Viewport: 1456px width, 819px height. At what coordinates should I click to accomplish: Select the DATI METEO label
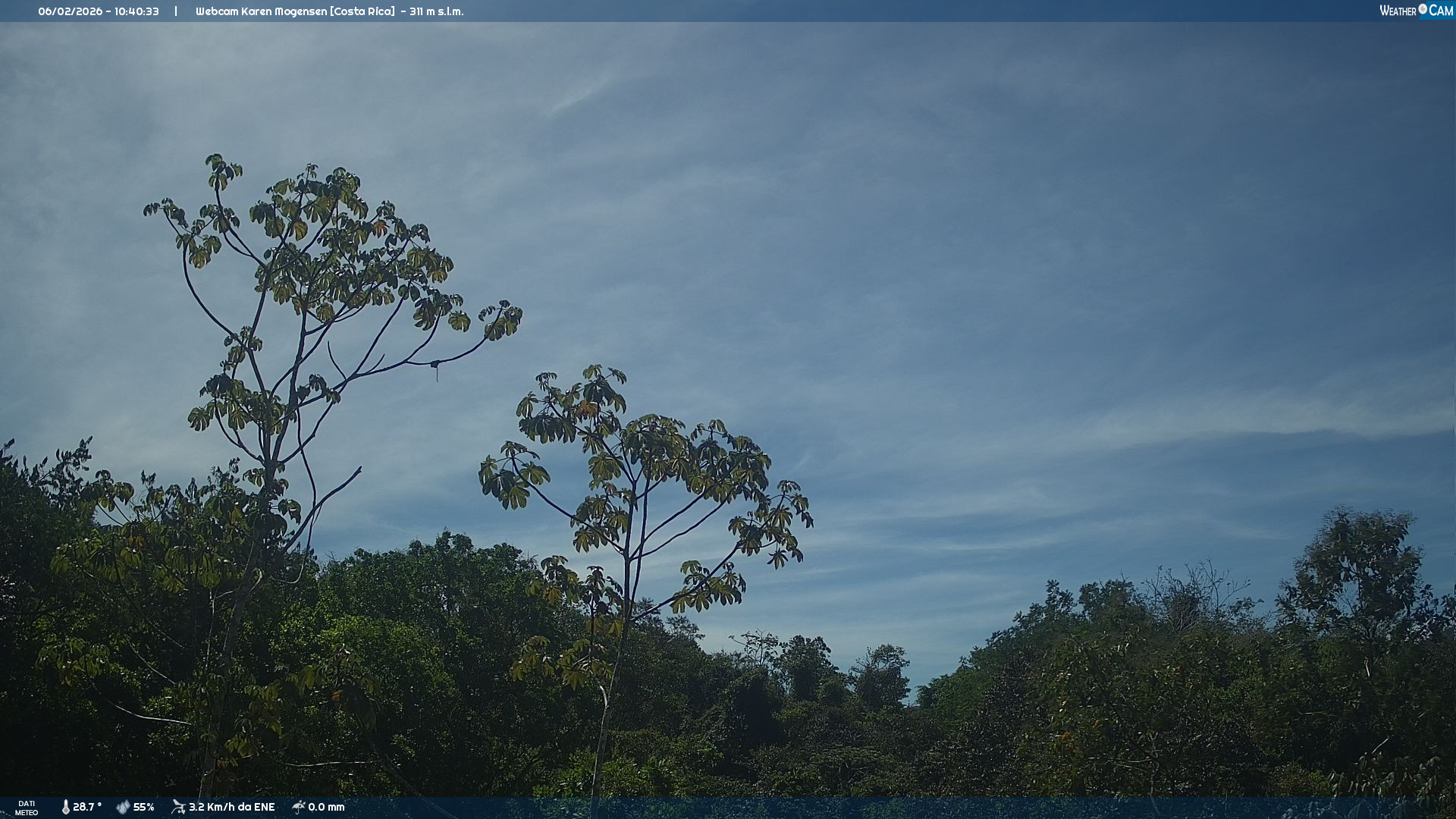click(x=27, y=808)
